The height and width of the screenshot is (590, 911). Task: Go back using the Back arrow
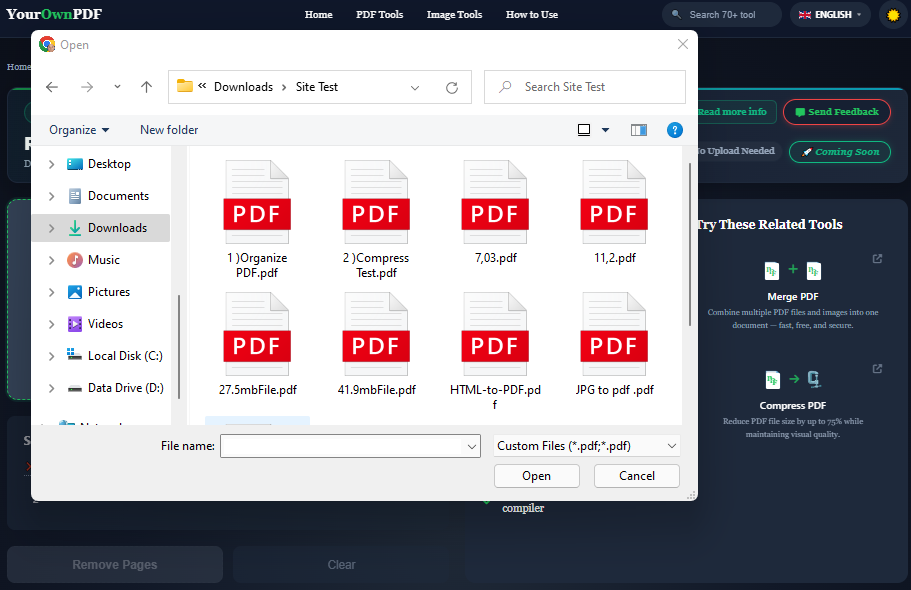pos(52,87)
